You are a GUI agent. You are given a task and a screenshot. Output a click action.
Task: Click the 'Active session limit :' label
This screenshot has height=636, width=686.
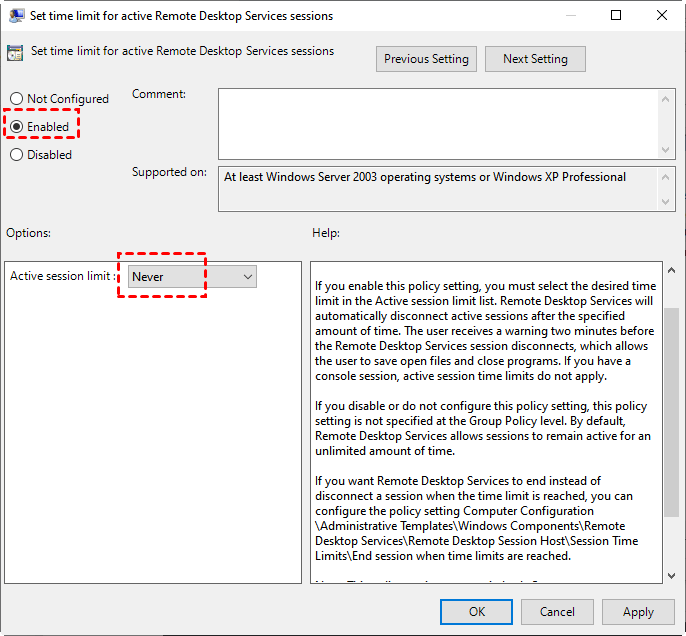click(63, 276)
